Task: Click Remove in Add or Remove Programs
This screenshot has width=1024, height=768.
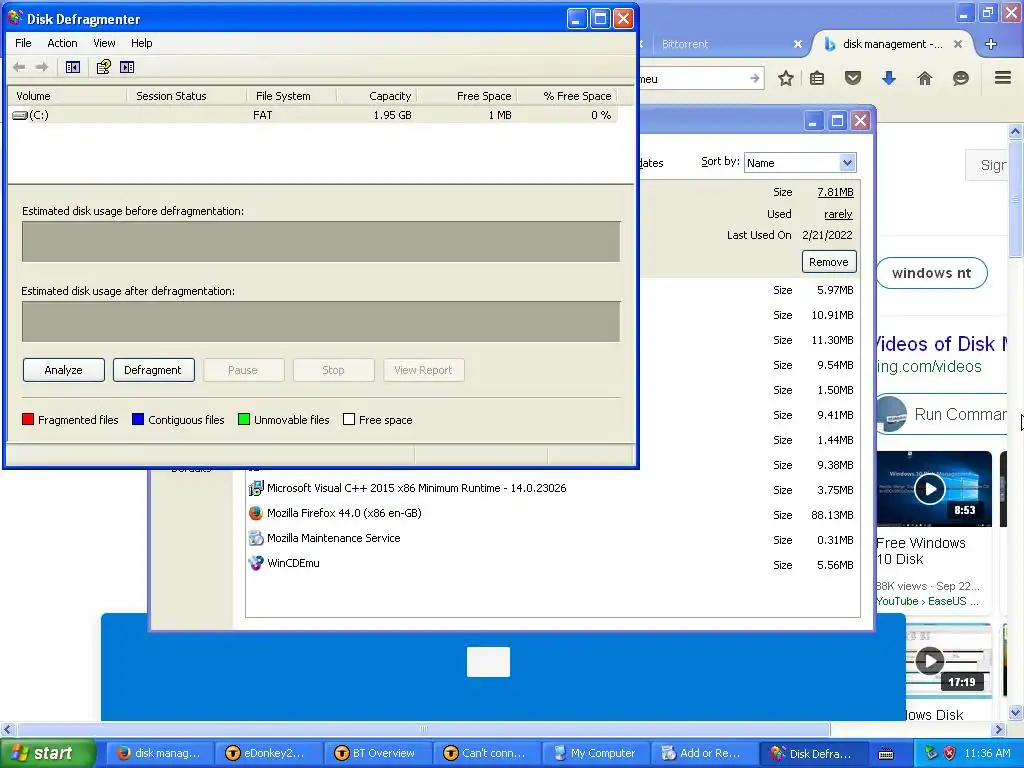Action: pos(829,262)
